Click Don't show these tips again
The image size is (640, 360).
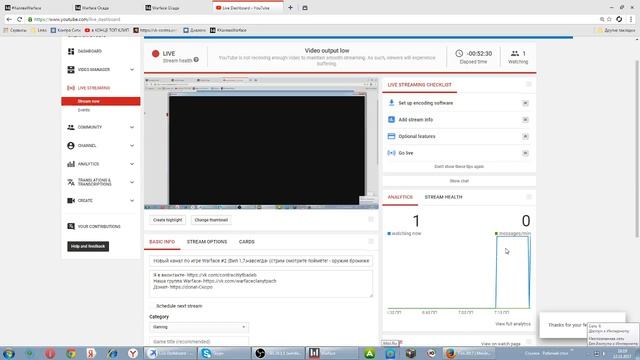click(x=459, y=167)
